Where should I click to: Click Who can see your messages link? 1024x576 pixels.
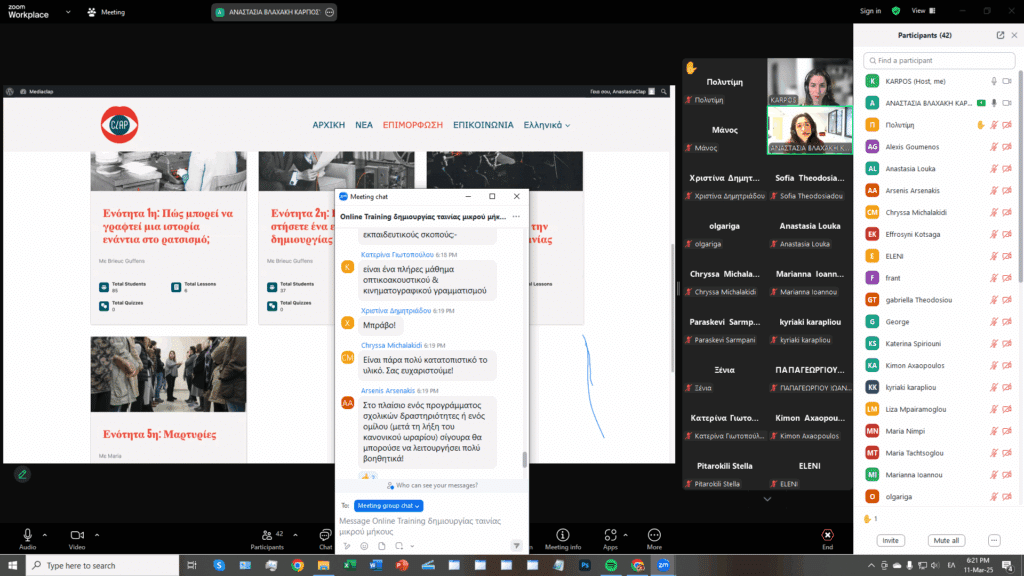[x=432, y=485]
